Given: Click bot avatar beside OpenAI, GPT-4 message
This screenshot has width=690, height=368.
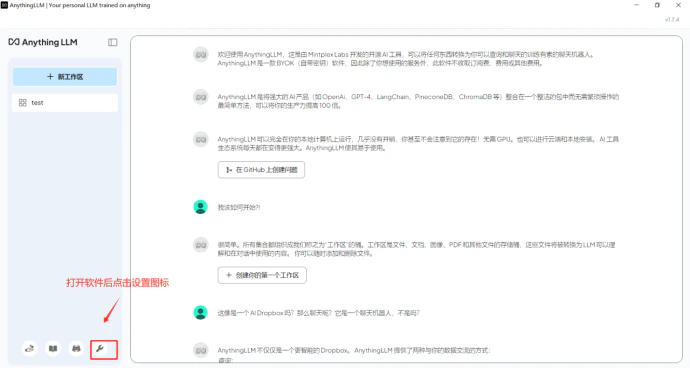Looking at the screenshot, I should 201,97.
